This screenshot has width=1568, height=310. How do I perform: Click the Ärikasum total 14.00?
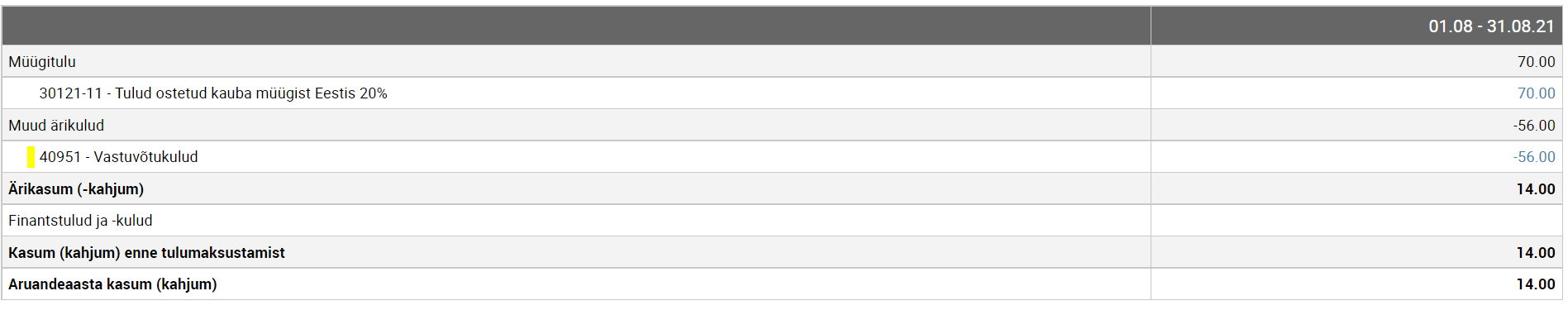pos(1536,189)
